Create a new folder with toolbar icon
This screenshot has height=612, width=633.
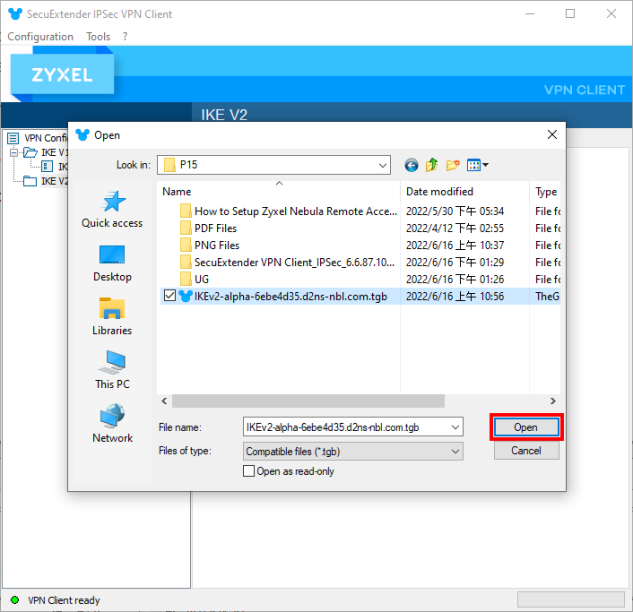(453, 165)
